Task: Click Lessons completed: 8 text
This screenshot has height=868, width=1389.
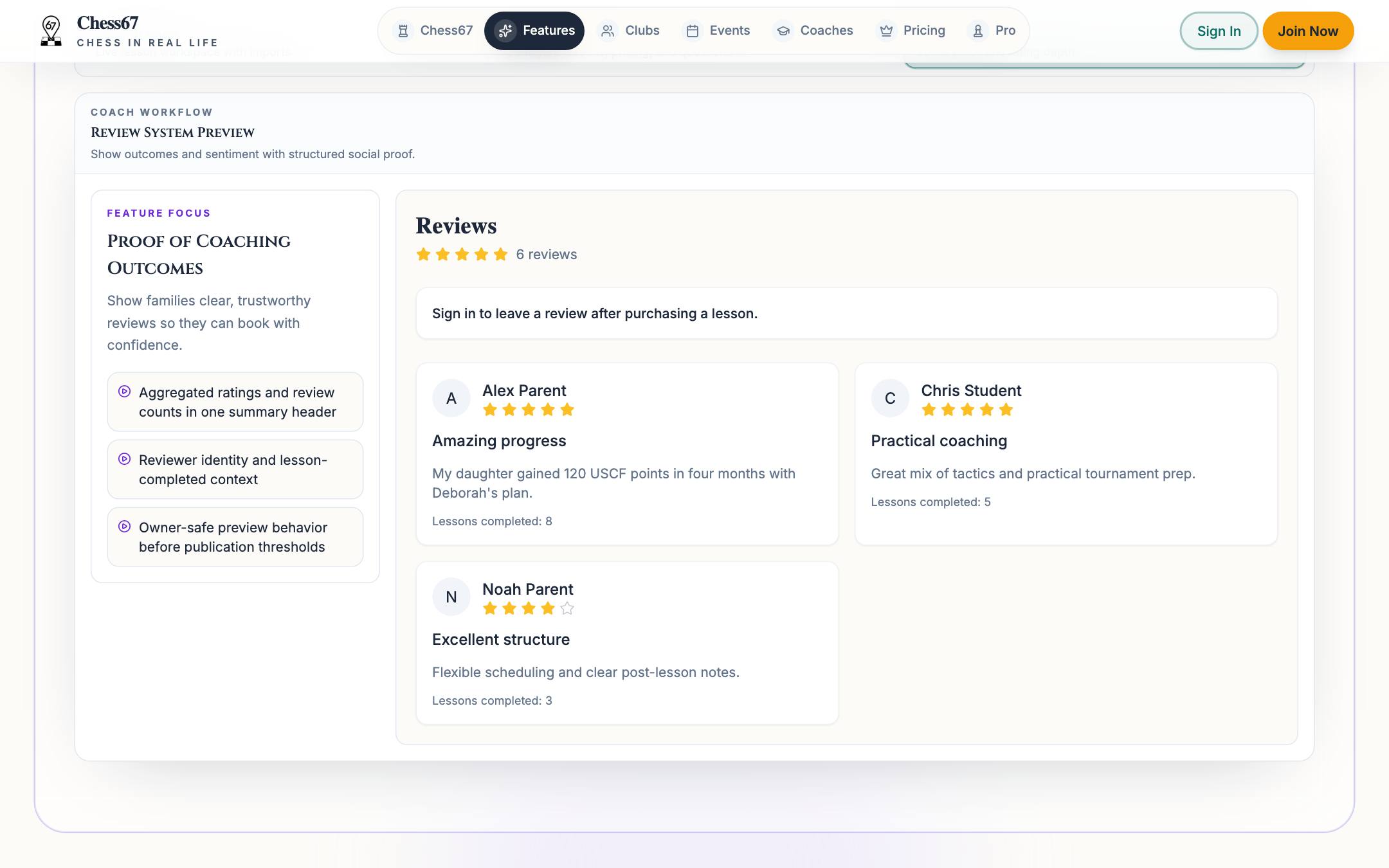Action: pyautogui.click(x=492, y=521)
